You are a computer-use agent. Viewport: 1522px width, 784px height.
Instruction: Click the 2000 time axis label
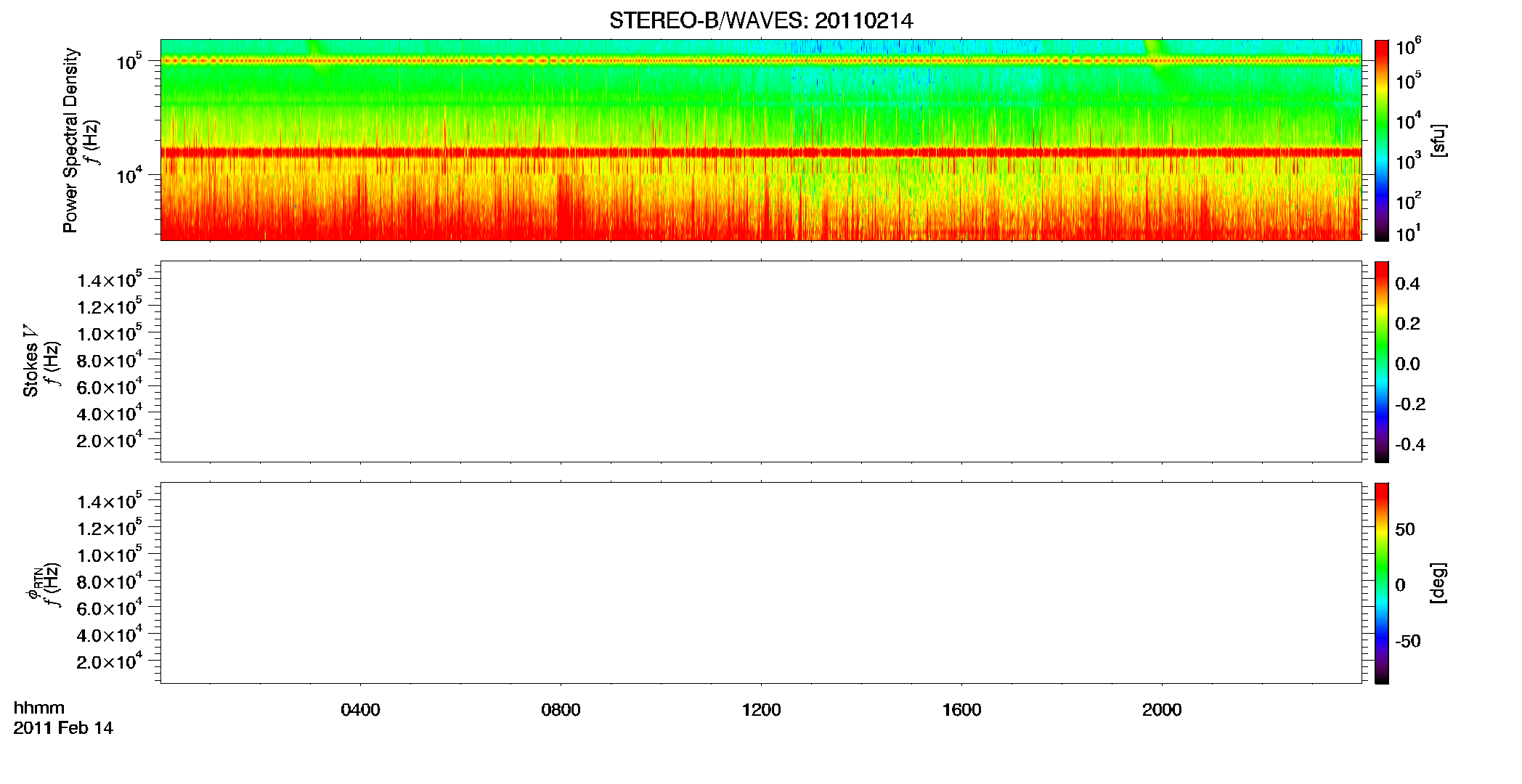point(1162,710)
